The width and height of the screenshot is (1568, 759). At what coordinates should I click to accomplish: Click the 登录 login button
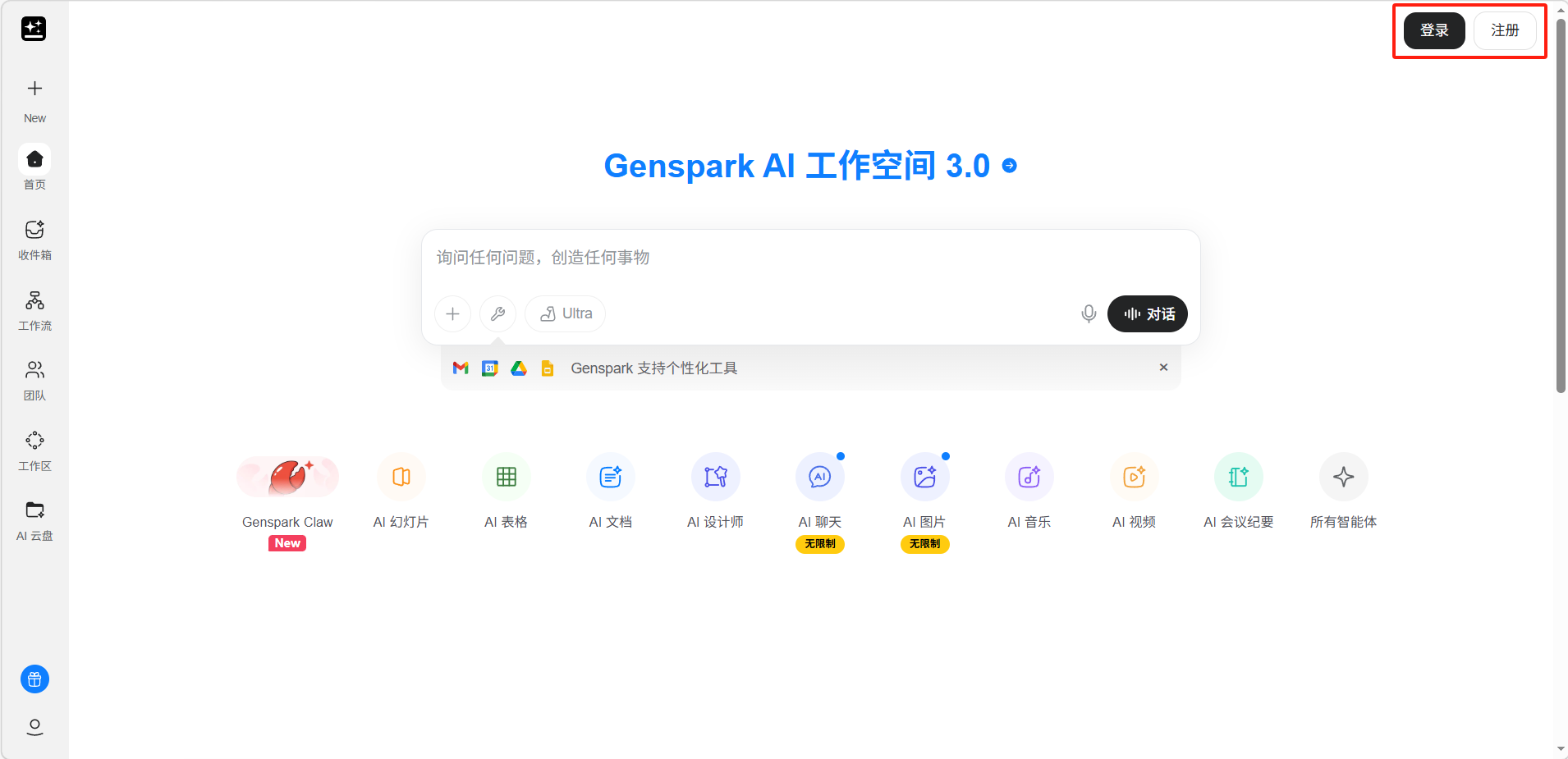point(1433,31)
